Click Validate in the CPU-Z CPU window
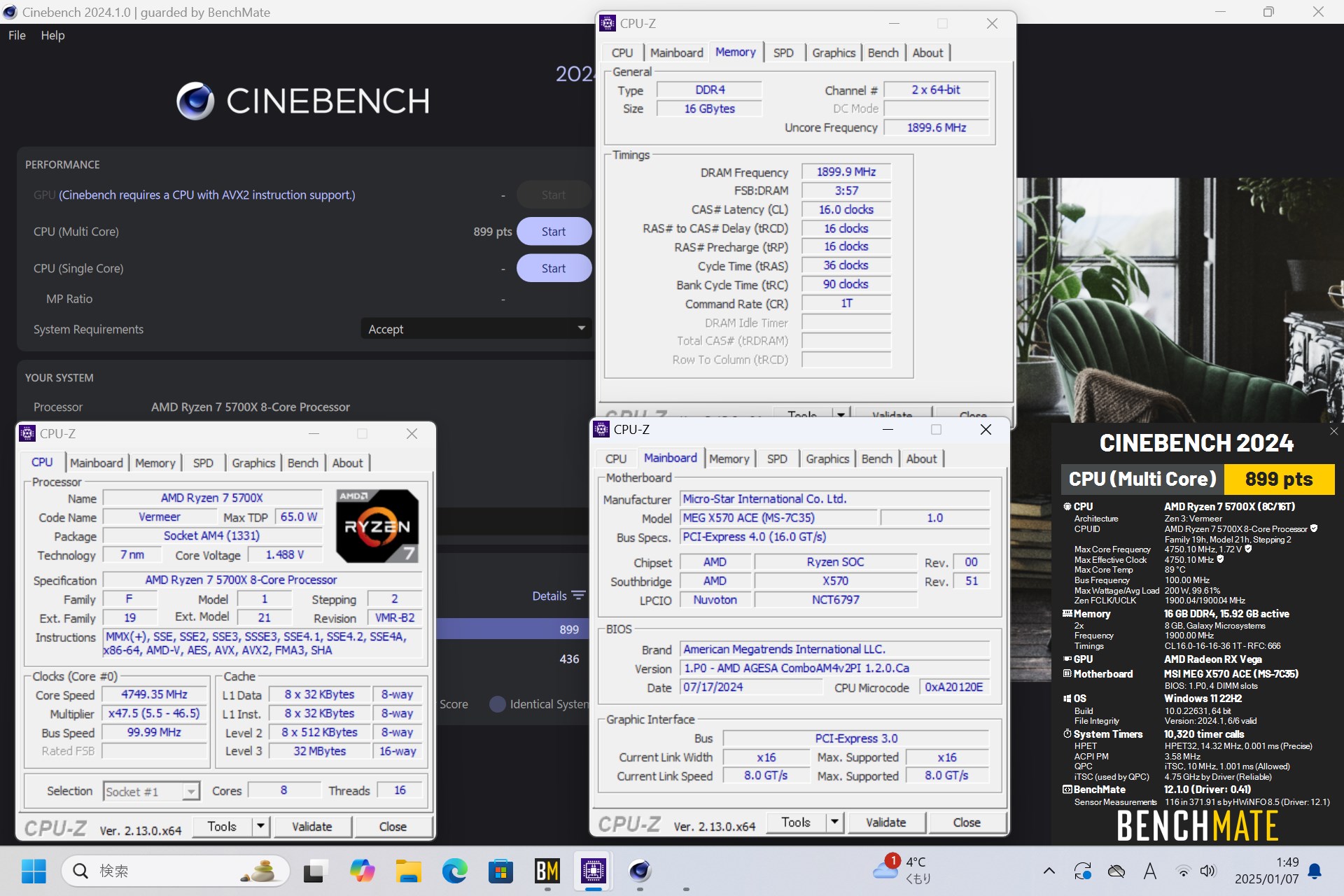Screen dimensions: 1344x896 (311, 827)
